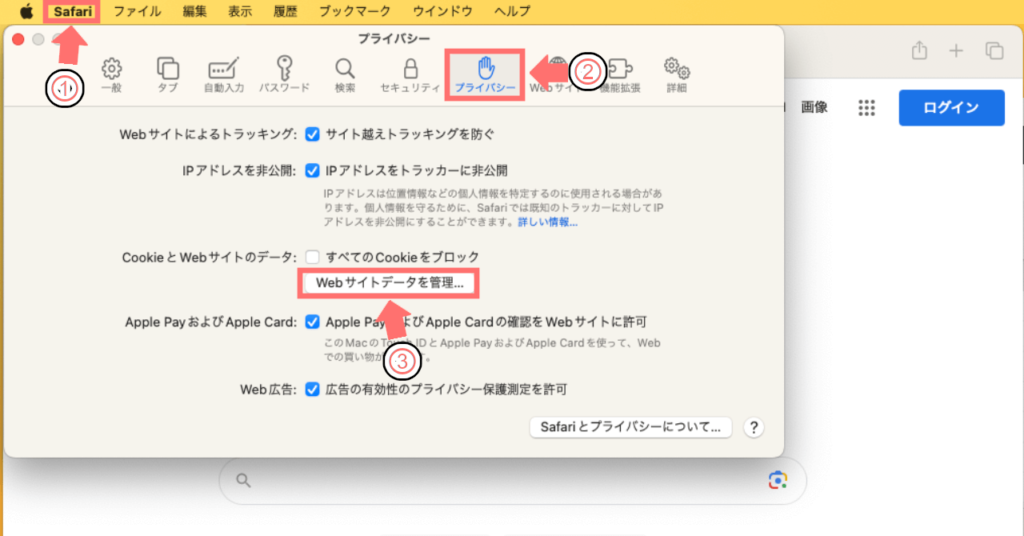Open the 詳しい情報… link
1024x536 pixels.
(x=547, y=223)
